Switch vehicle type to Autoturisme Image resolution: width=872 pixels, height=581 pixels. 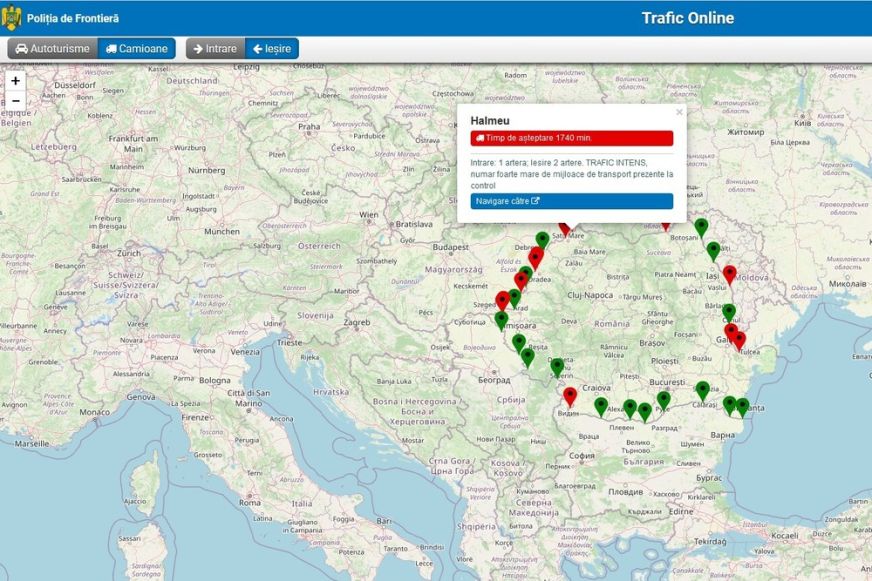[x=53, y=48]
